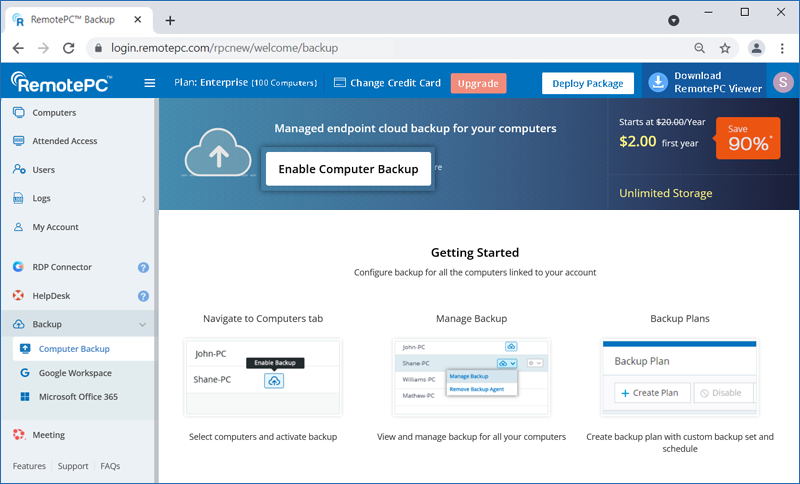
Task: Click the HelpDesk help question icon
Action: pyautogui.click(x=143, y=296)
